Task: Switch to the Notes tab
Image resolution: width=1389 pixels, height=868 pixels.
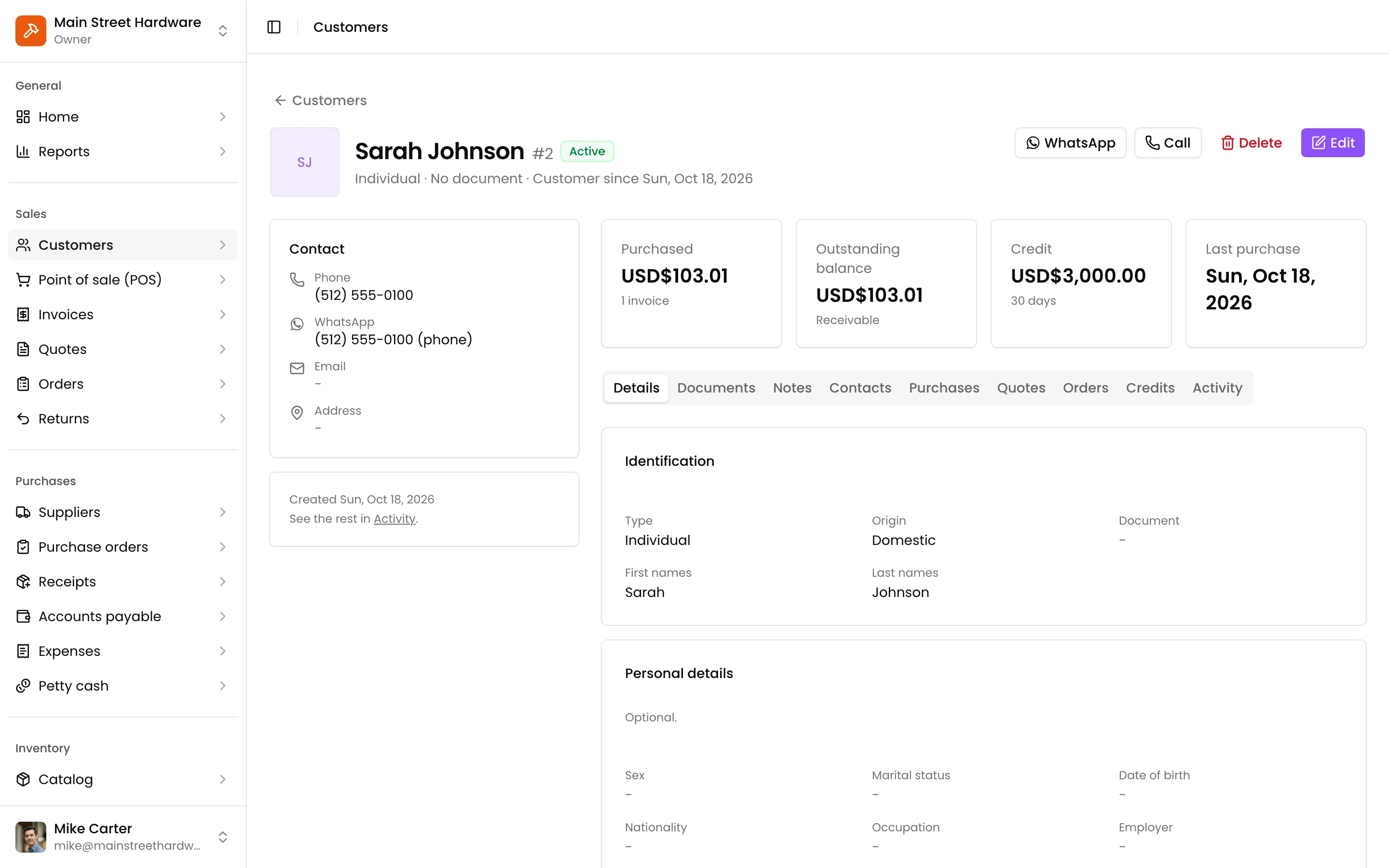Action: pos(792,388)
